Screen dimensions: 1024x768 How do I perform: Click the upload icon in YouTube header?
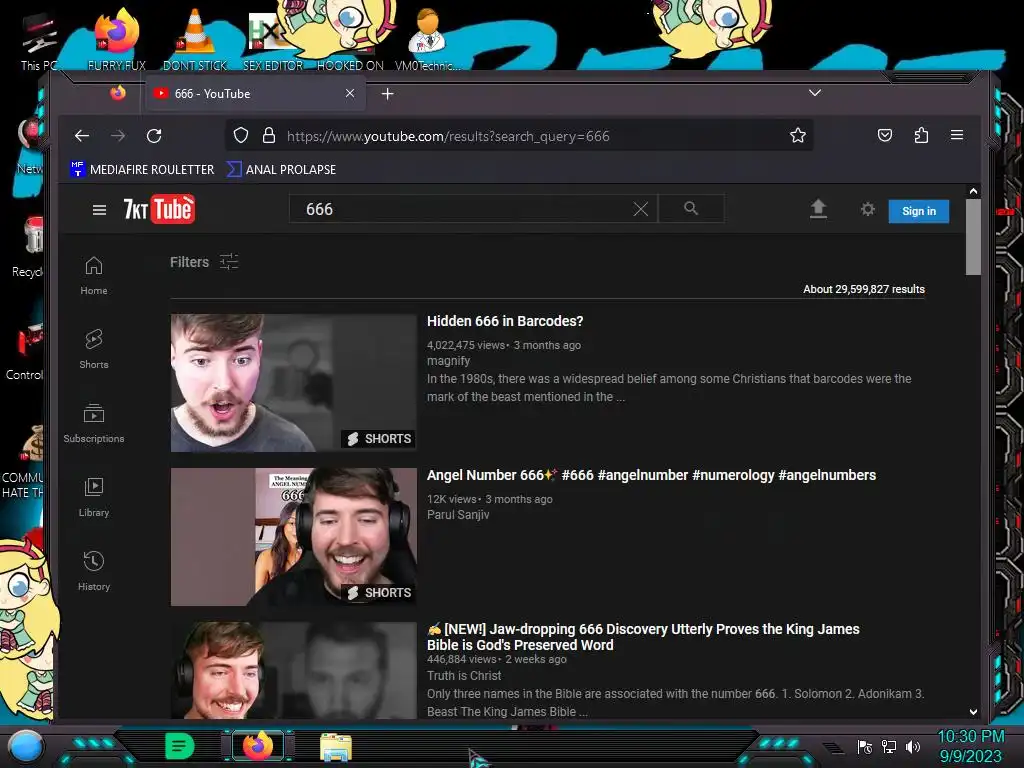[818, 209]
